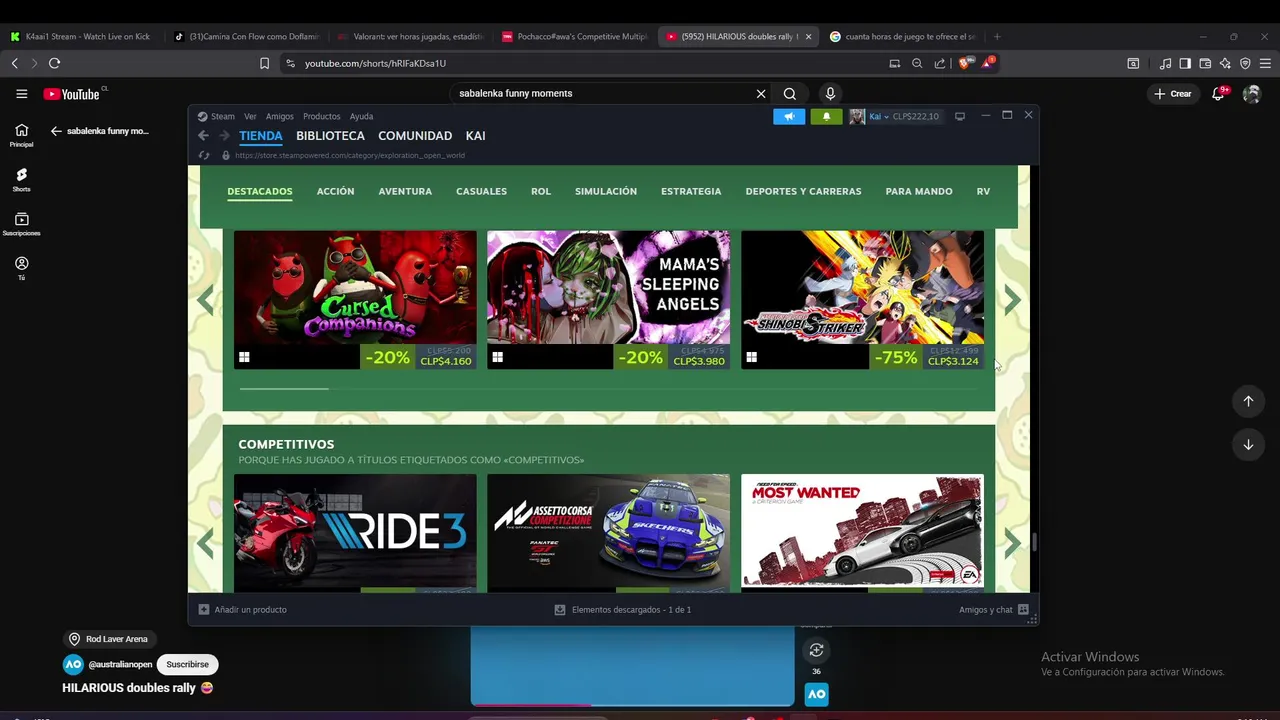Select the ROL category tab
This screenshot has height=720, width=1280.
pos(541,191)
